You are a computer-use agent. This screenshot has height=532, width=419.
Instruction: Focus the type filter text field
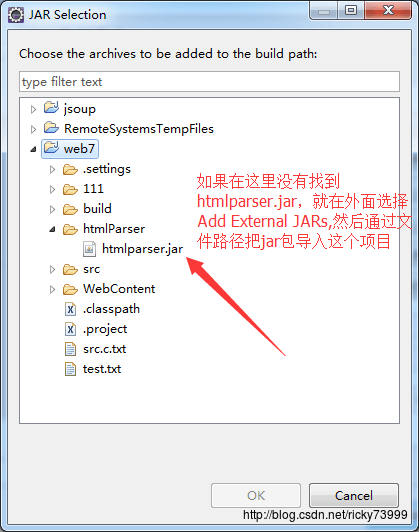pyautogui.click(x=209, y=81)
